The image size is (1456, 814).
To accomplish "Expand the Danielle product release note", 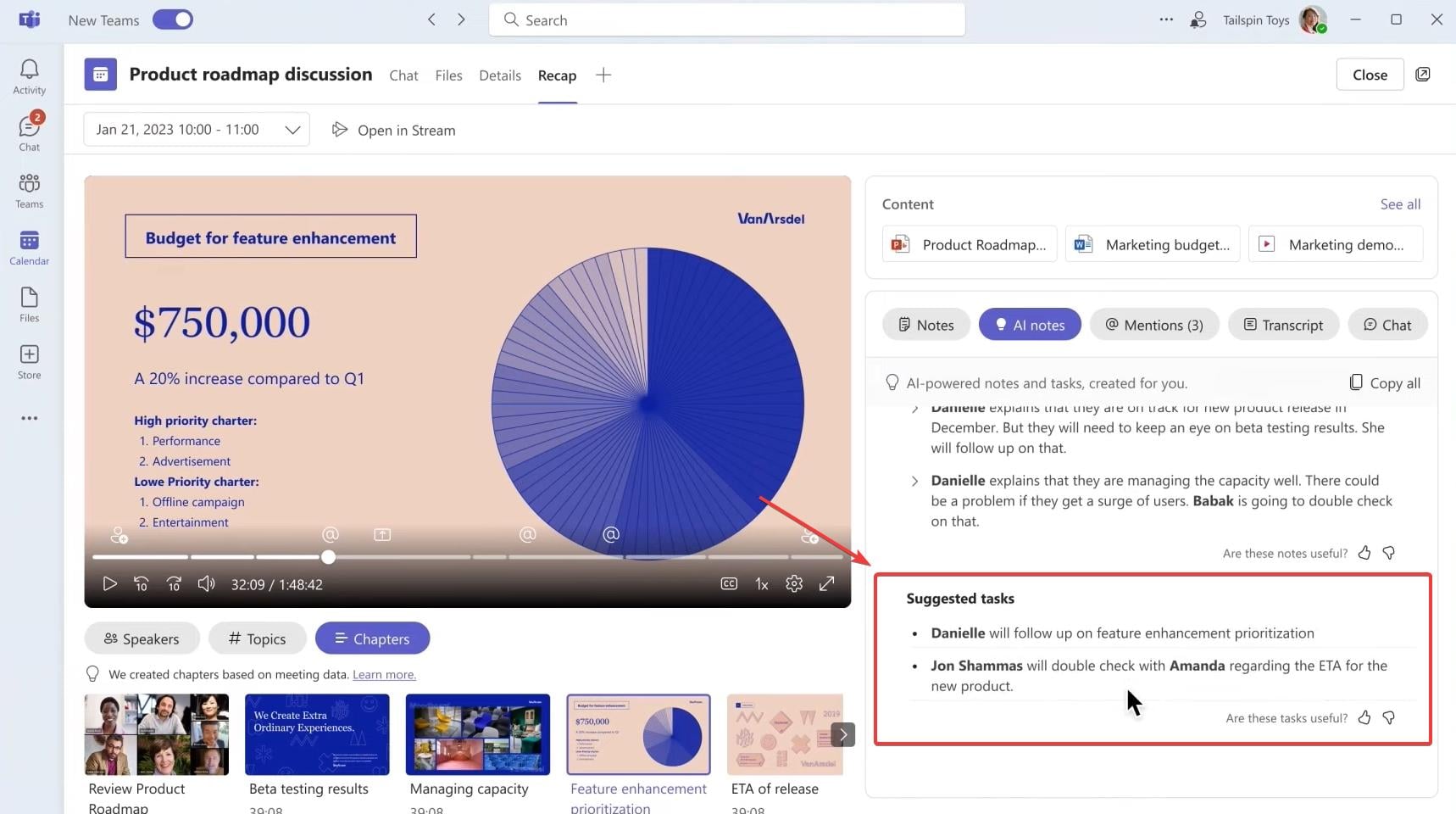I will (914, 409).
